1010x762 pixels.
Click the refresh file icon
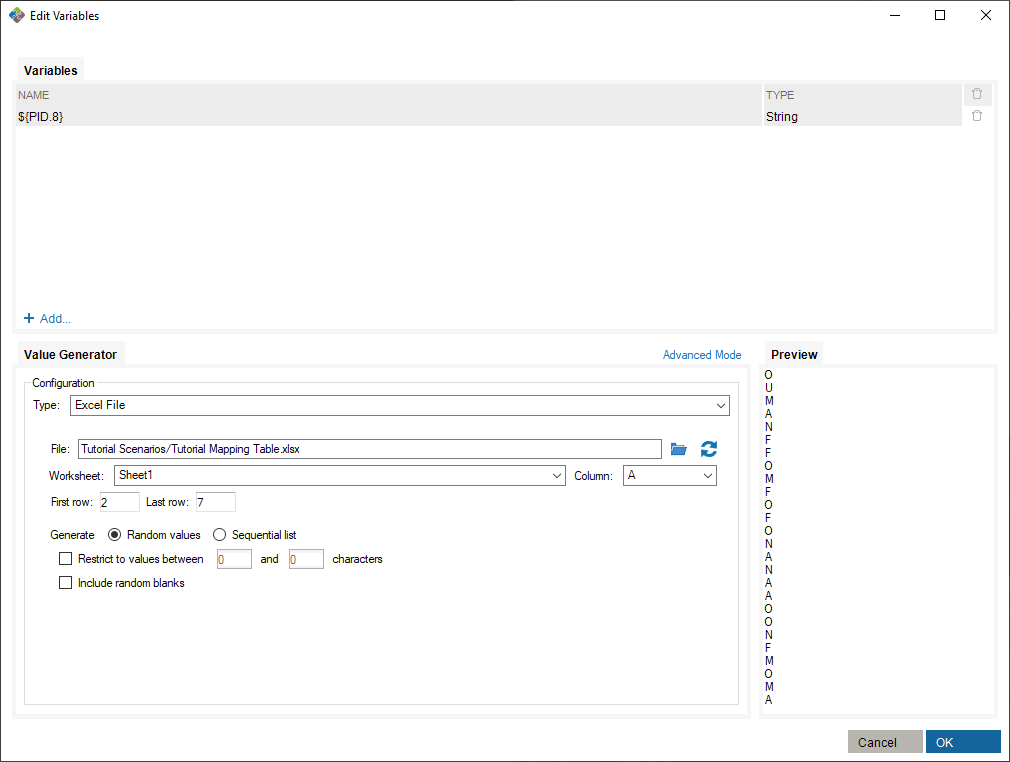click(709, 449)
